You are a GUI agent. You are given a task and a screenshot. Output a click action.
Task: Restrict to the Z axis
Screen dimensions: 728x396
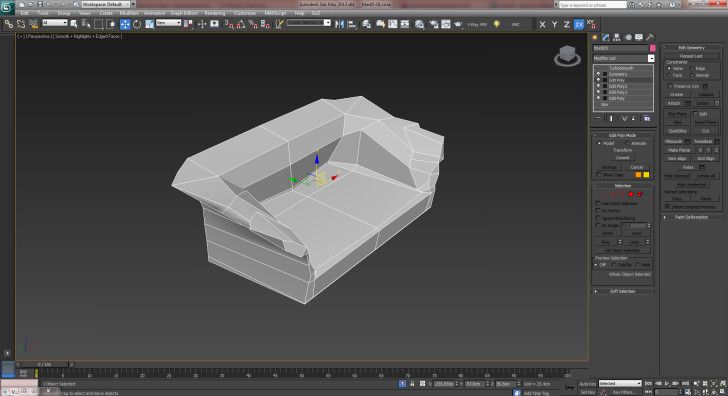[566, 24]
